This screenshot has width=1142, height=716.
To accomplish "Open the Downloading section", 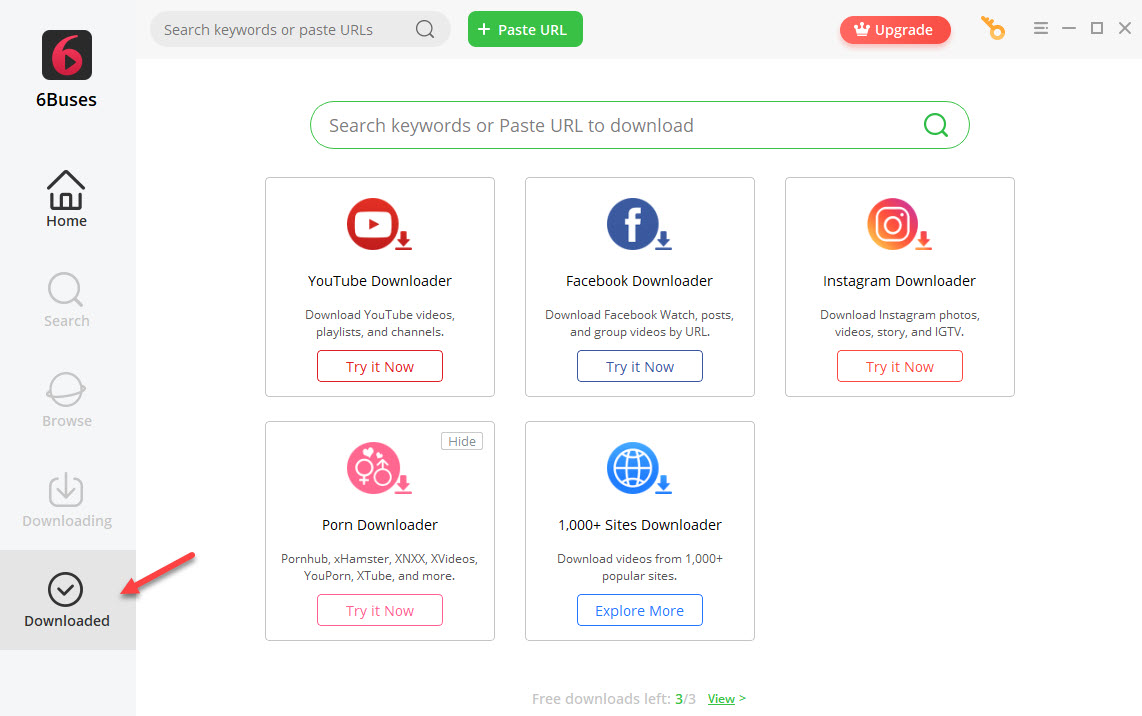I will point(66,499).
